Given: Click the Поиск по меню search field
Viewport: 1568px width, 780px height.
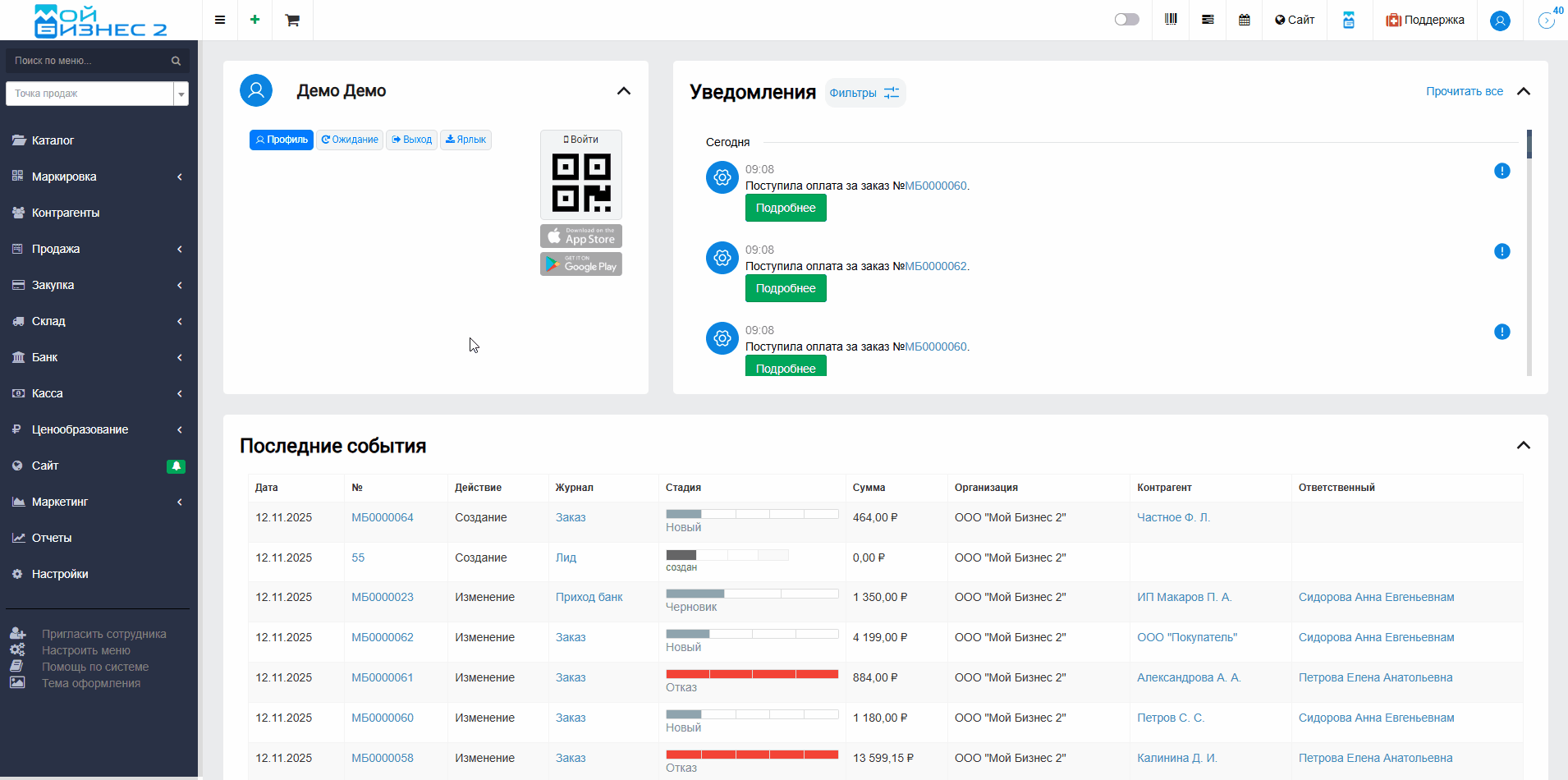Looking at the screenshot, I should [x=90, y=61].
